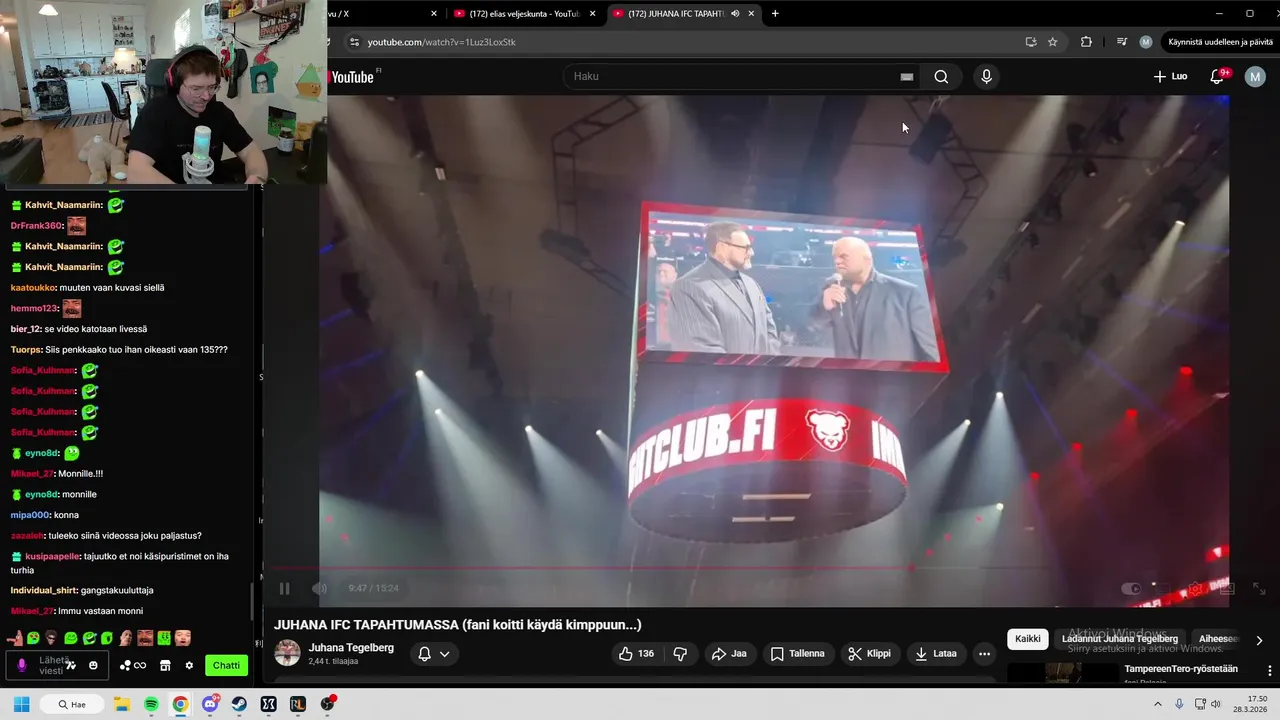
Task: Start YouTube voice search with microphone
Action: point(986,77)
